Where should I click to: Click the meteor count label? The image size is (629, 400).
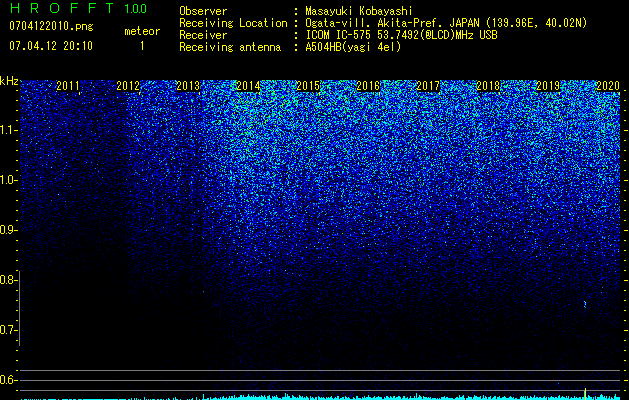click(x=142, y=31)
